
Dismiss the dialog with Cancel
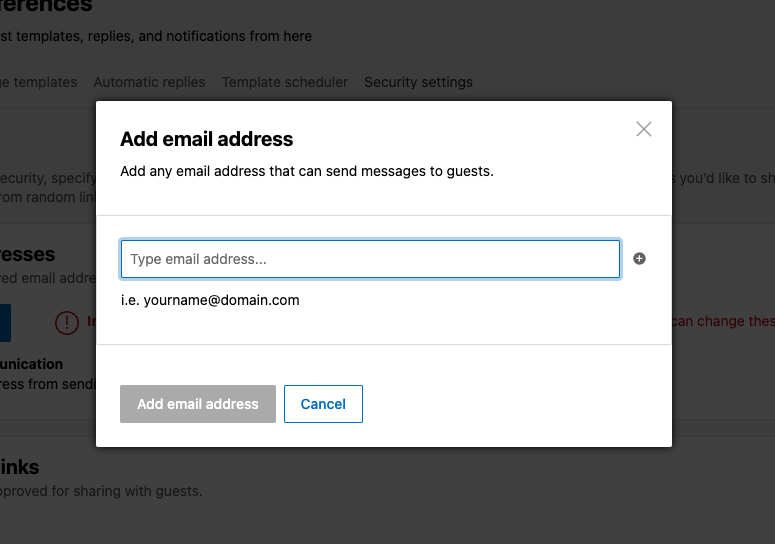(323, 404)
